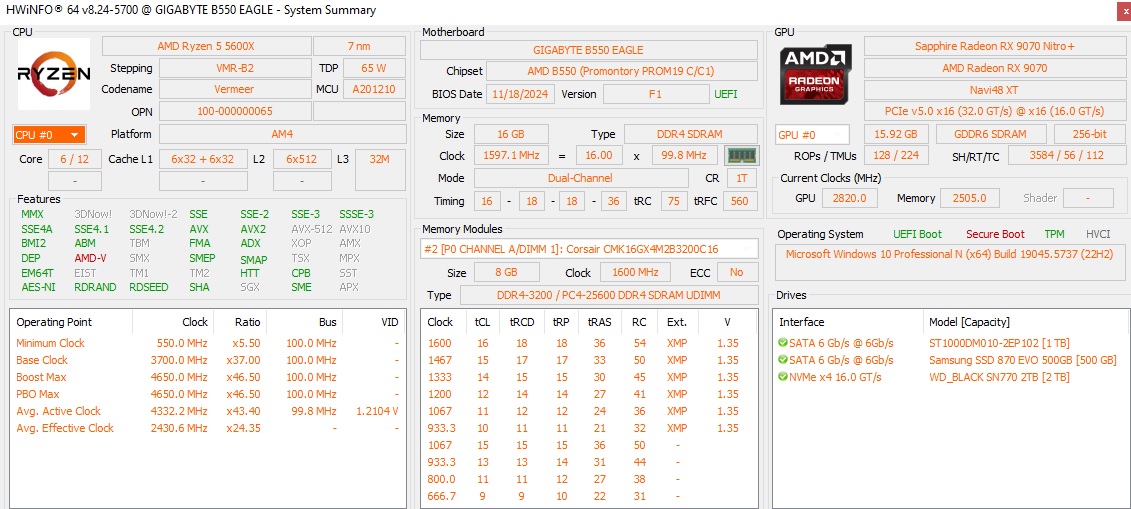
Task: Click the Secure Boot indicator
Action: [x=995, y=234]
